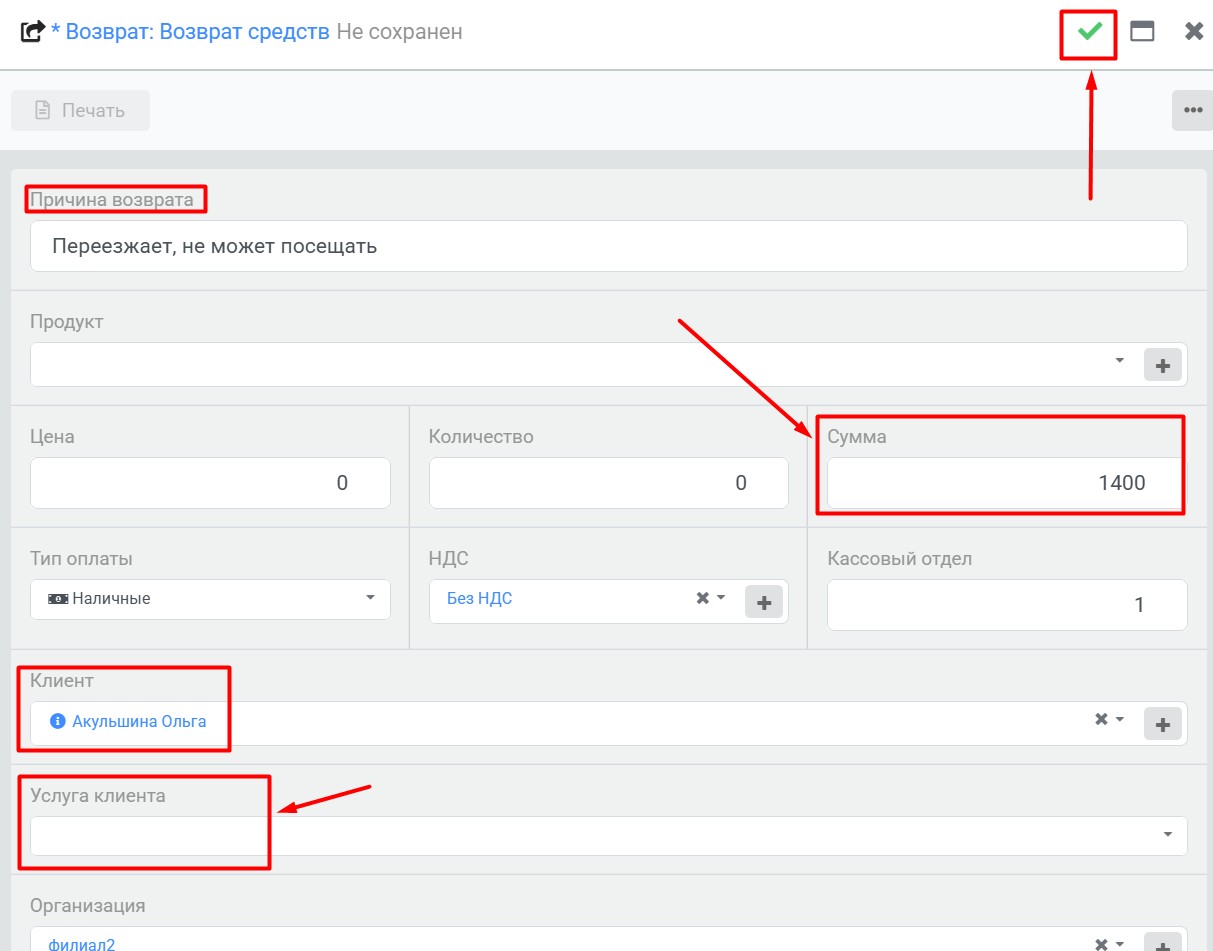
Task: Open the Услуга клиента dropdown
Action: (x=608, y=836)
